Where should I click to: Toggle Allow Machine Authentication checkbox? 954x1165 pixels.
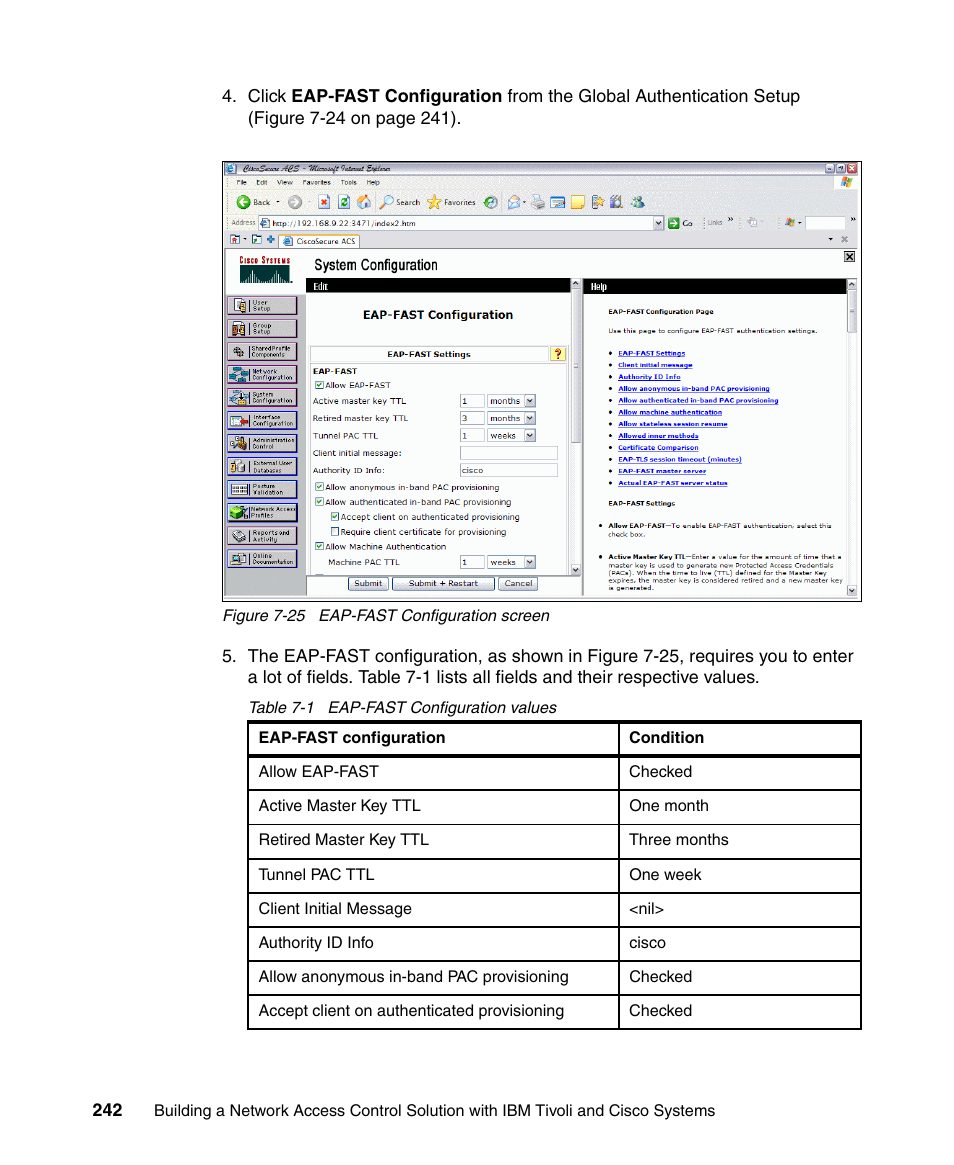coord(319,546)
